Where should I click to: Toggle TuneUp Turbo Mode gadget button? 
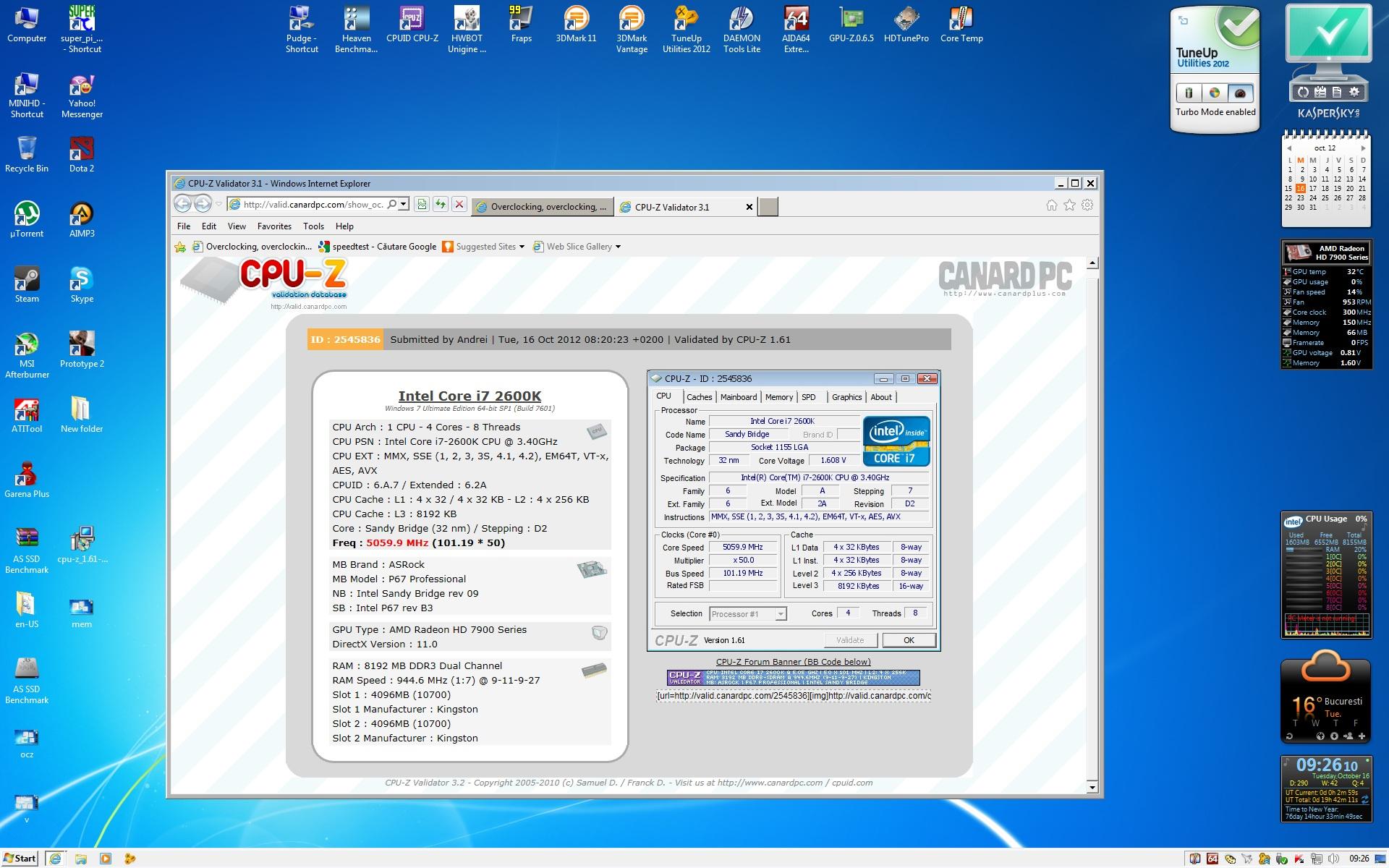pyautogui.click(x=1240, y=93)
